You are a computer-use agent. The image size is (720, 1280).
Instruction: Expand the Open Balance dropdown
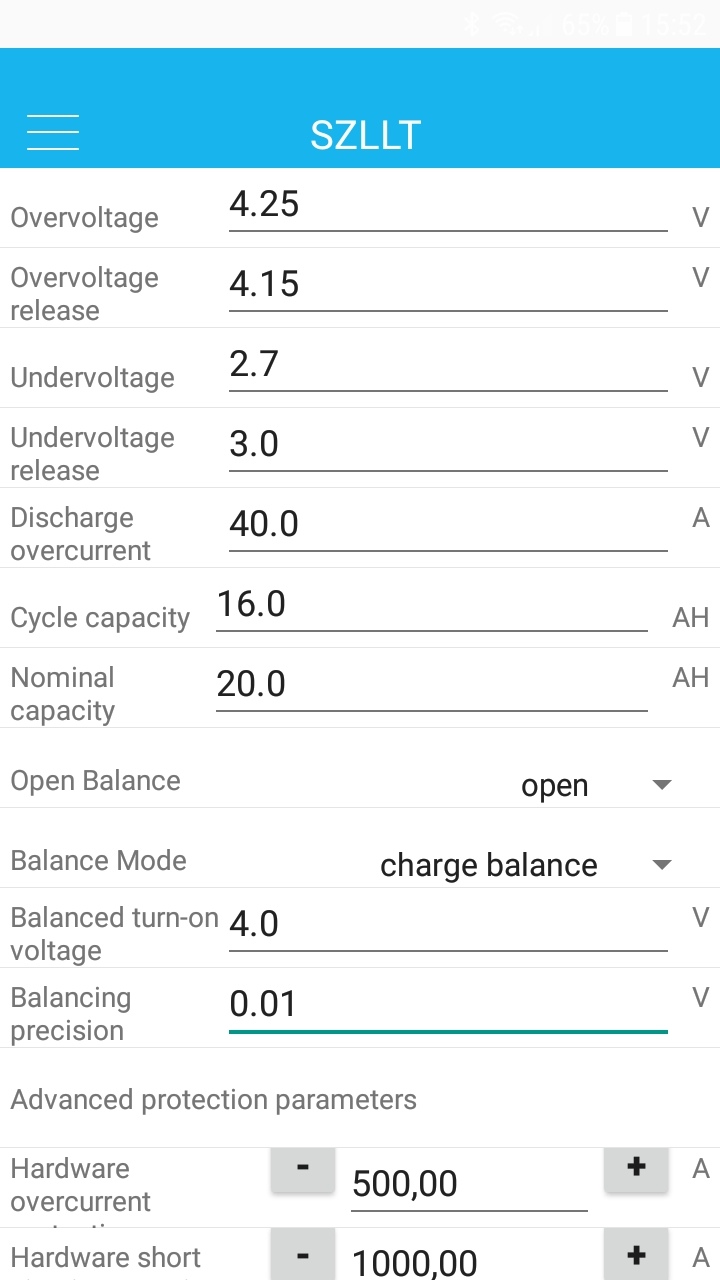661,785
